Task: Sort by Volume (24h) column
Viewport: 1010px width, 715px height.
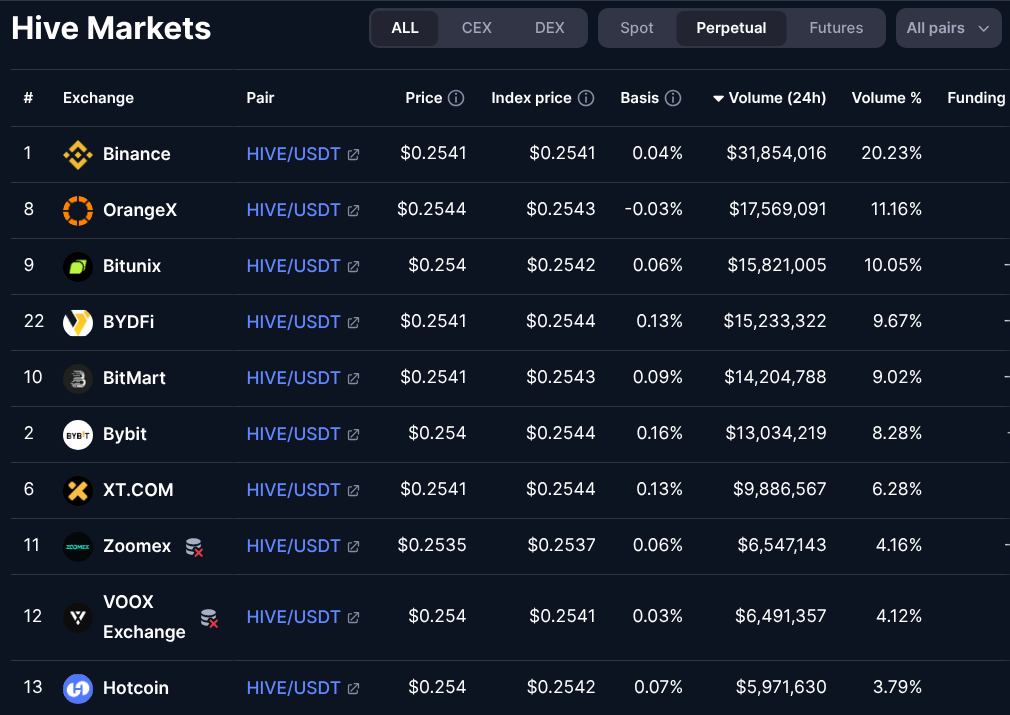Action: pos(770,98)
